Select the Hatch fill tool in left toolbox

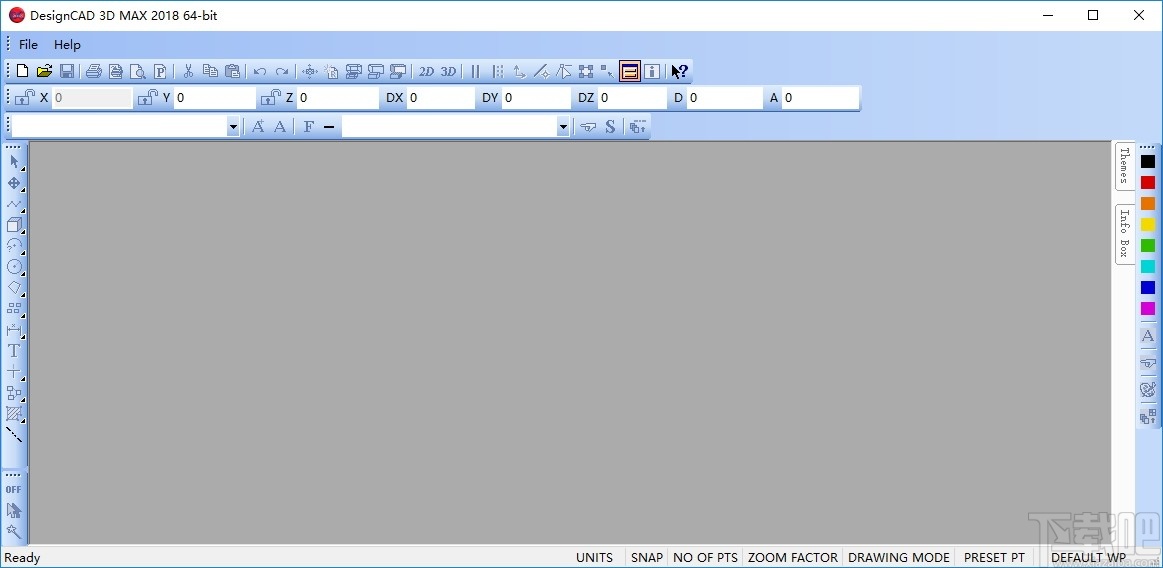14,414
